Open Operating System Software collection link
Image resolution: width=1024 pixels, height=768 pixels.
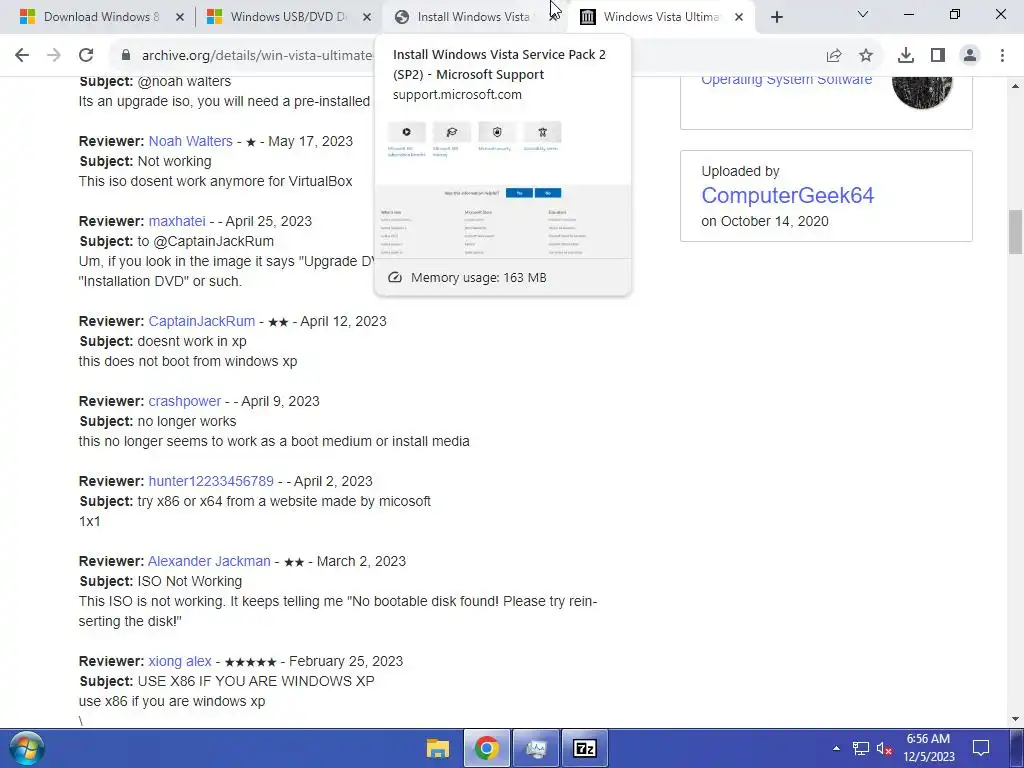(786, 80)
